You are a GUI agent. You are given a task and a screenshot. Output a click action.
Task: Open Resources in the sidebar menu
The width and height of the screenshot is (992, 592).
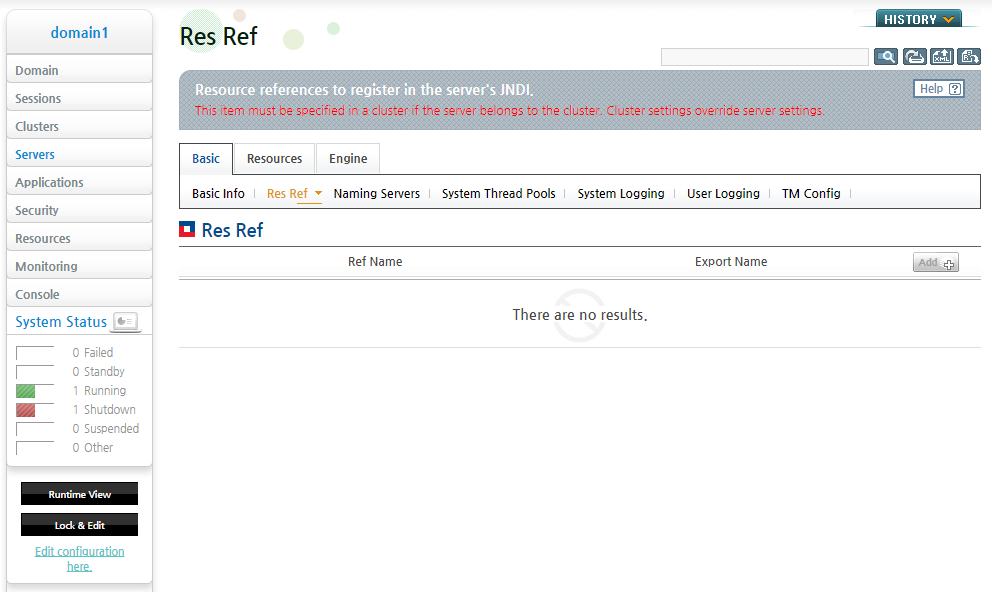[80, 238]
